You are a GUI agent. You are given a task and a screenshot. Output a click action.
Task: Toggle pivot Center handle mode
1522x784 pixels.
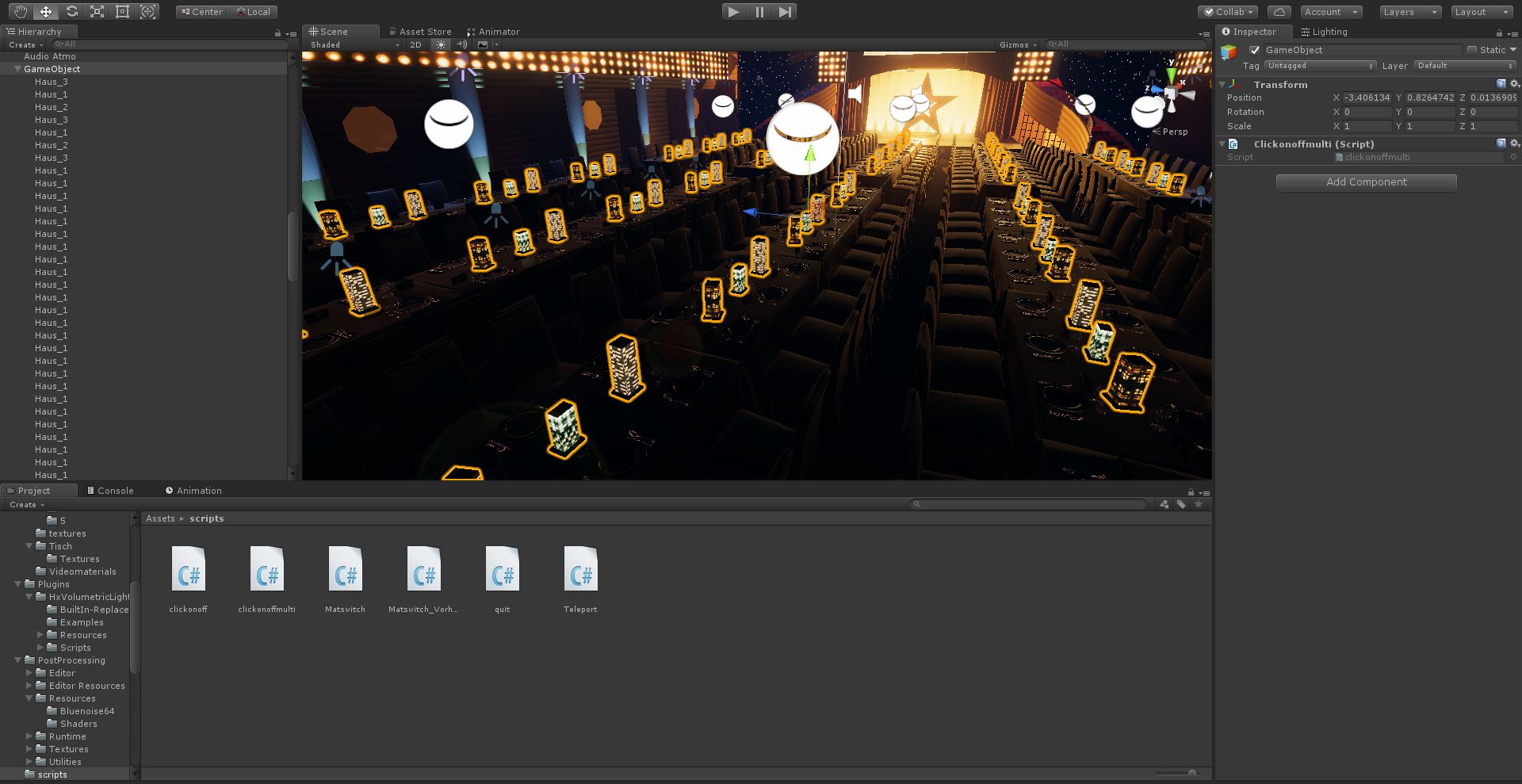pyautogui.click(x=202, y=12)
